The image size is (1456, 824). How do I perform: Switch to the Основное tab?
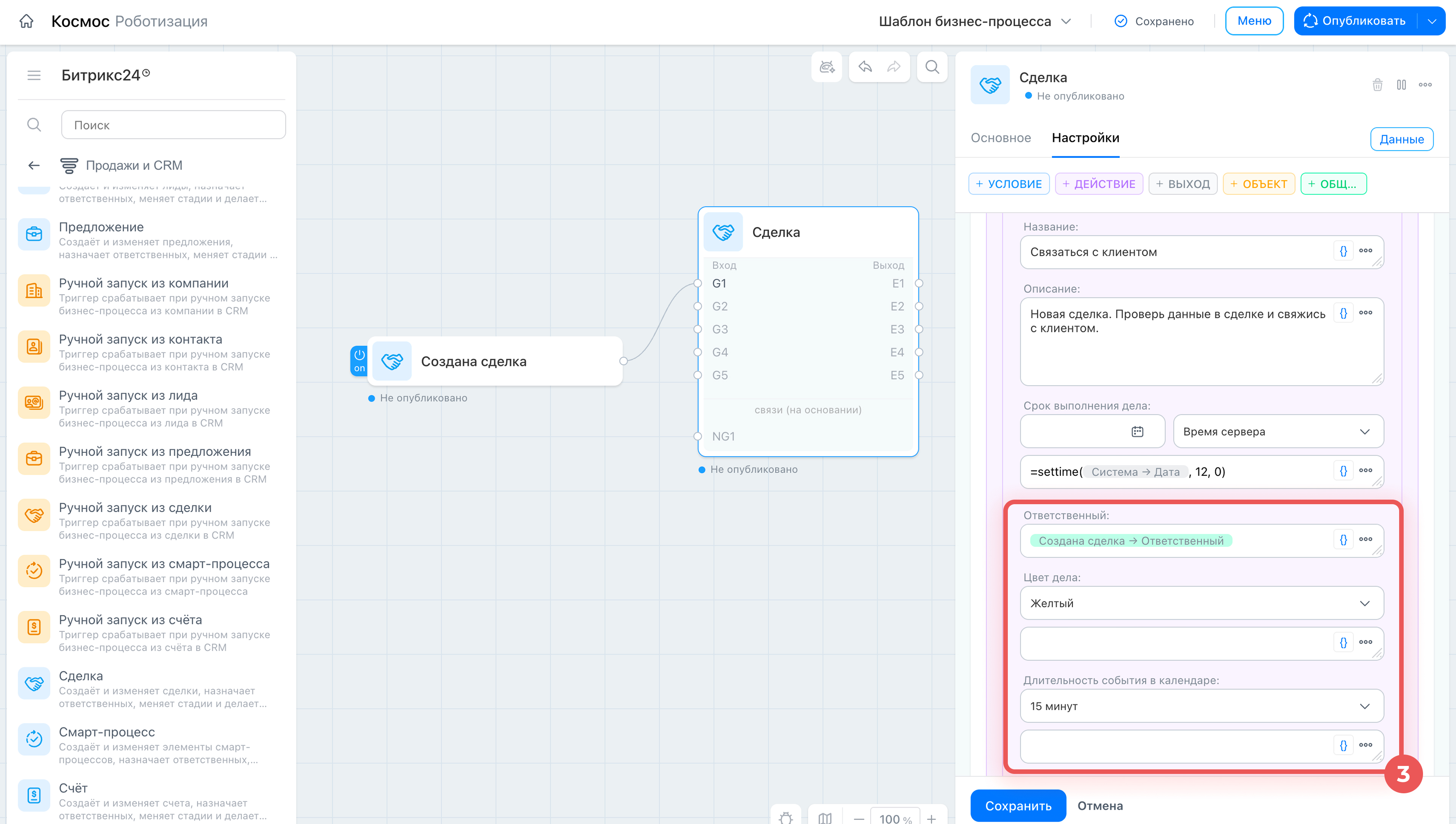click(x=1001, y=138)
